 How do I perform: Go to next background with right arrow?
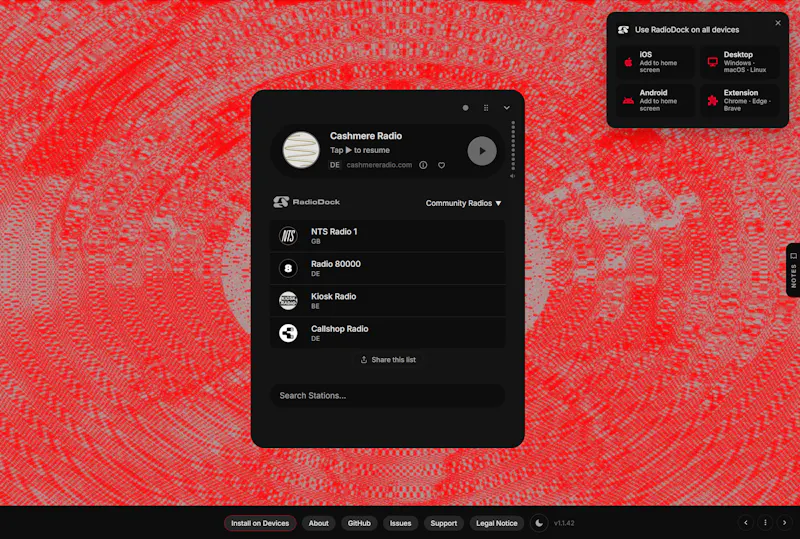[785, 523]
